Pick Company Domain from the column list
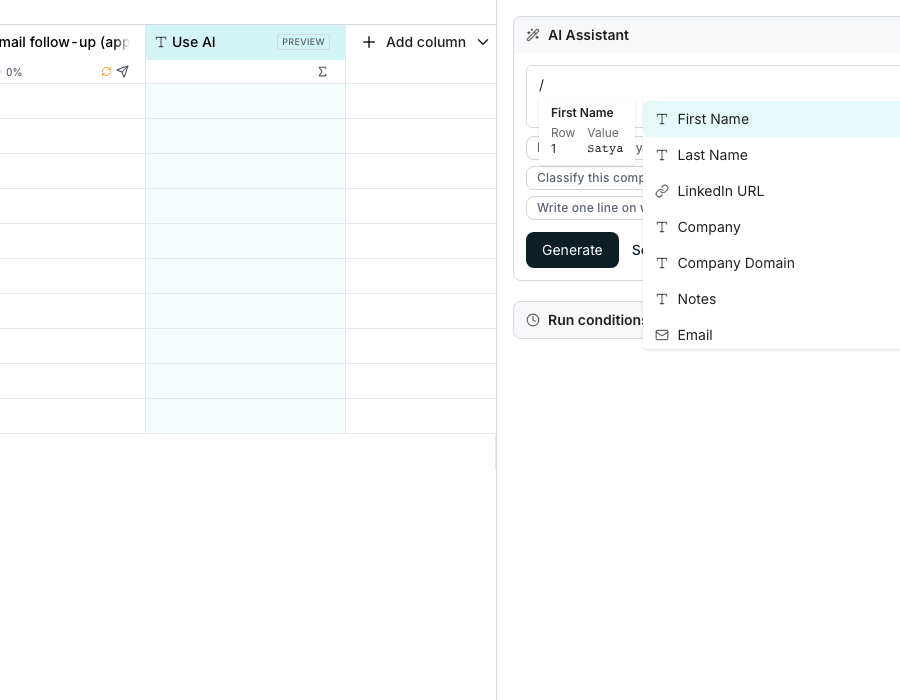Viewport: 900px width, 700px height. (771, 263)
